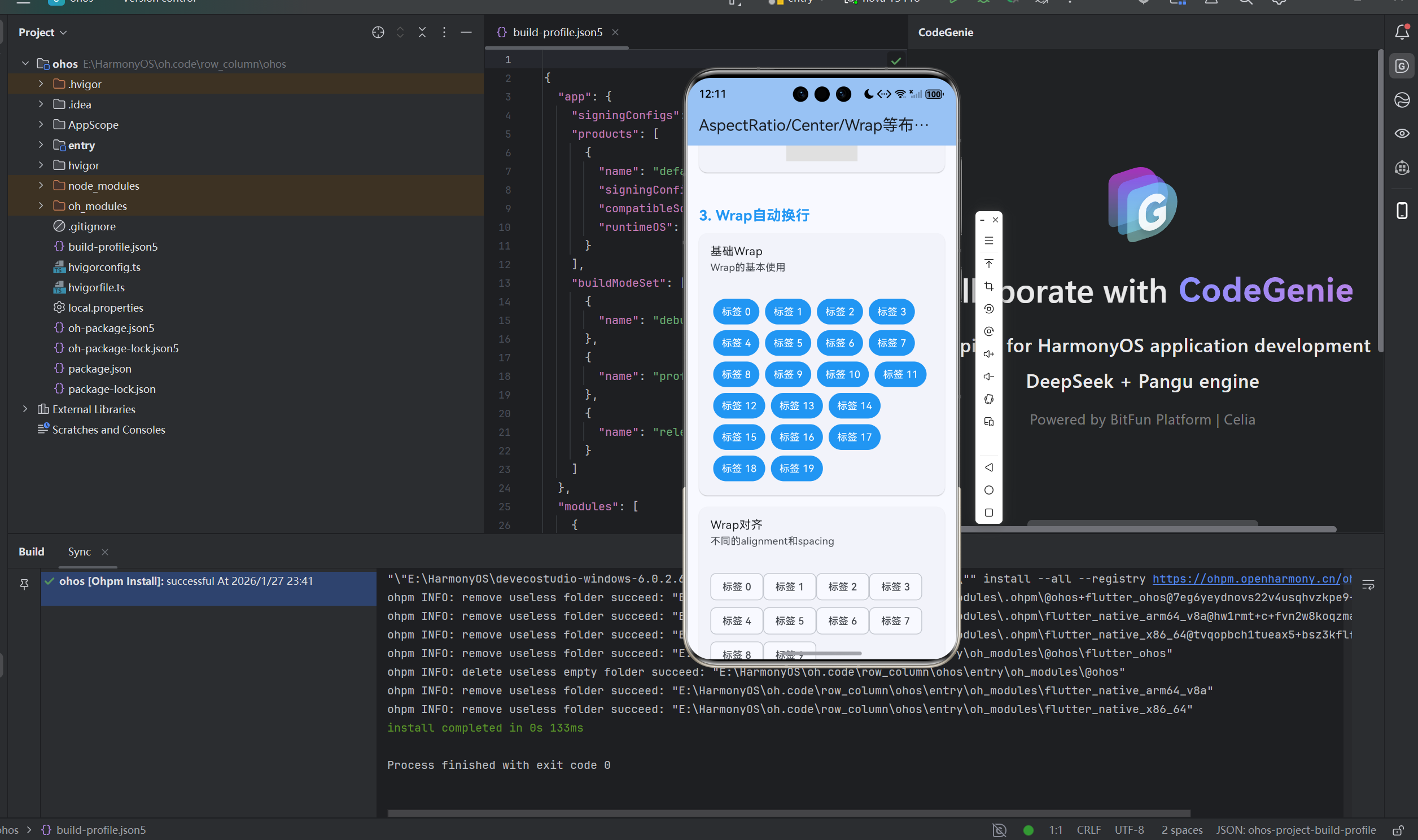The height and width of the screenshot is (840, 1418).
Task: Open the Notifications bell in right sidebar
Action: point(1401,32)
